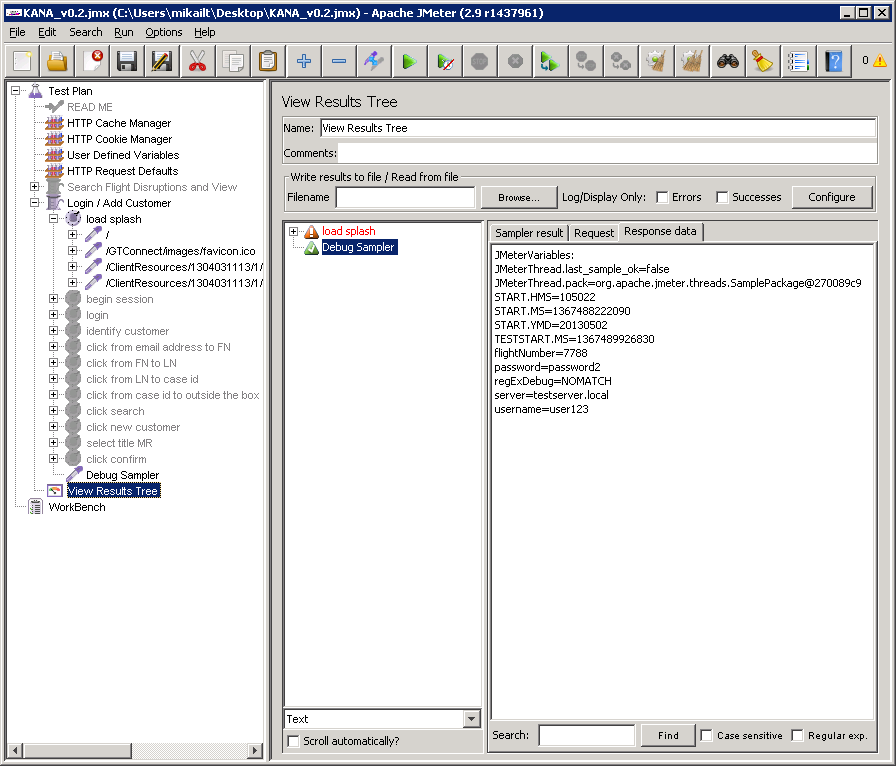Select HTTP Cookie Manager in the tree
896x766 pixels.
[x=119, y=139]
